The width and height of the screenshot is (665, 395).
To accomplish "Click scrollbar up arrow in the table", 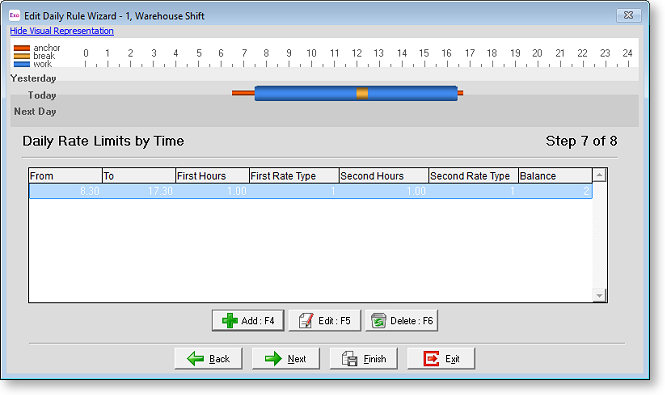I will tap(599, 175).
